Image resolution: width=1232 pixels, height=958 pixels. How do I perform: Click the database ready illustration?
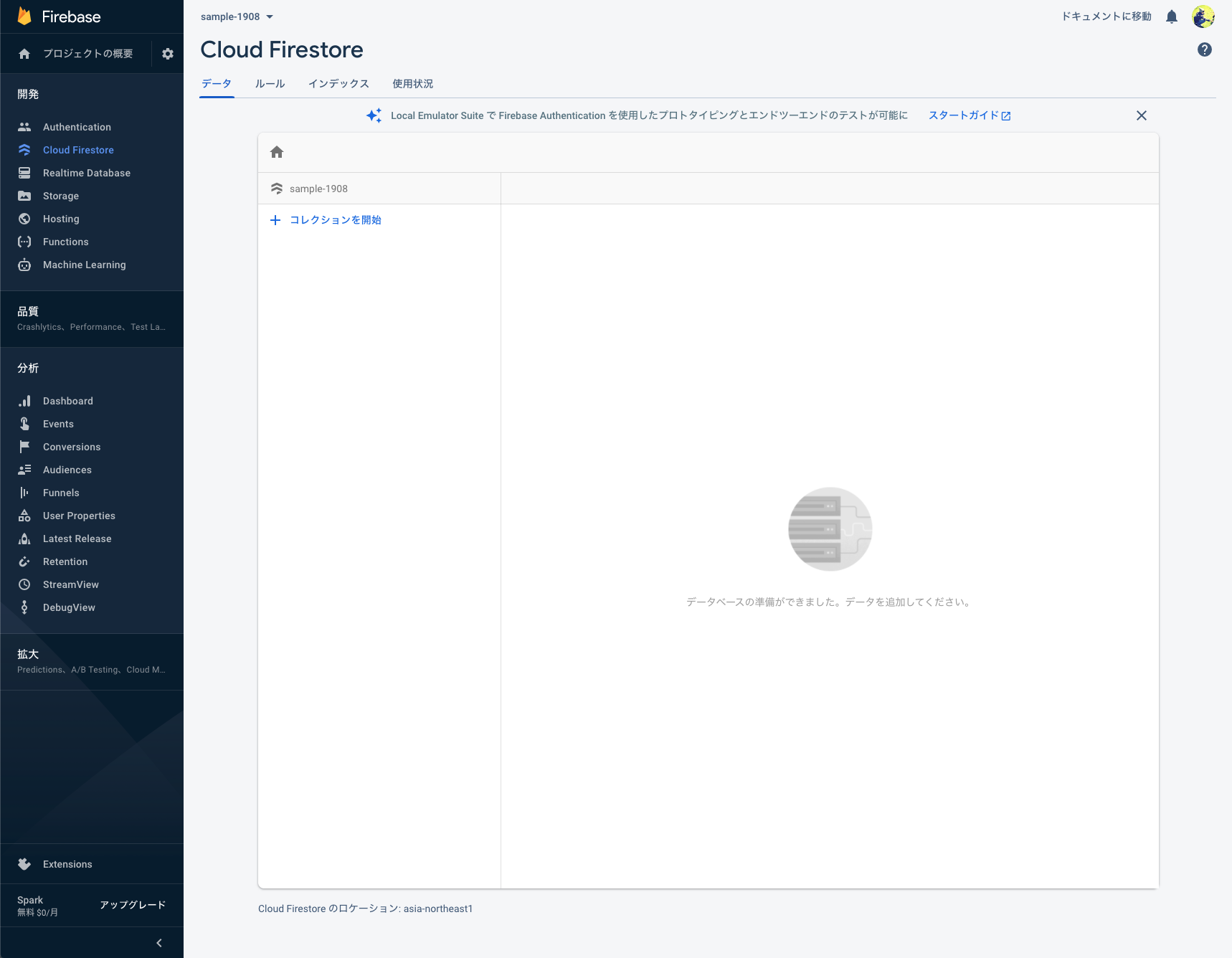[x=830, y=529]
